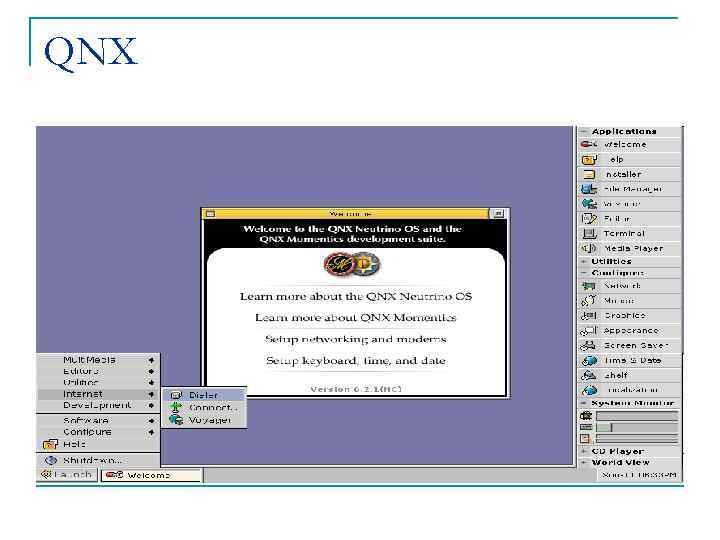Open the Software entry in Launch menu
The image size is (720, 540).
(98, 421)
